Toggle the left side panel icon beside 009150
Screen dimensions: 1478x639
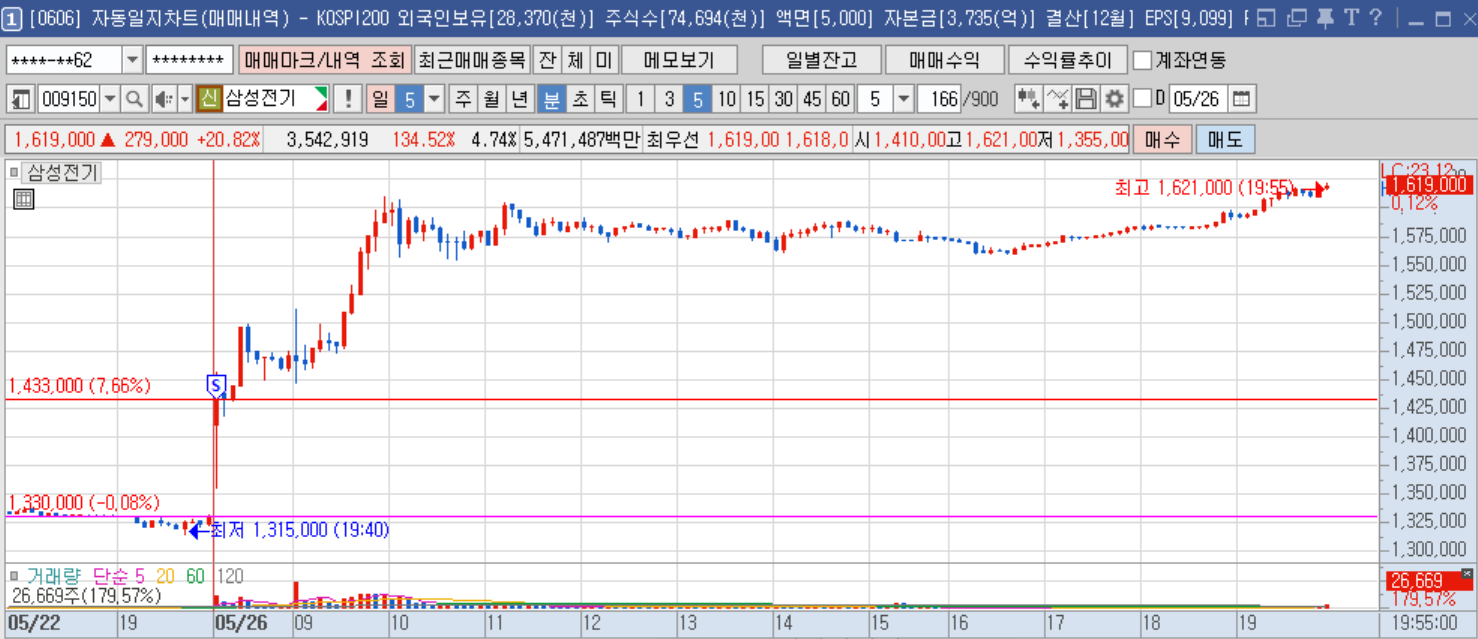20,99
